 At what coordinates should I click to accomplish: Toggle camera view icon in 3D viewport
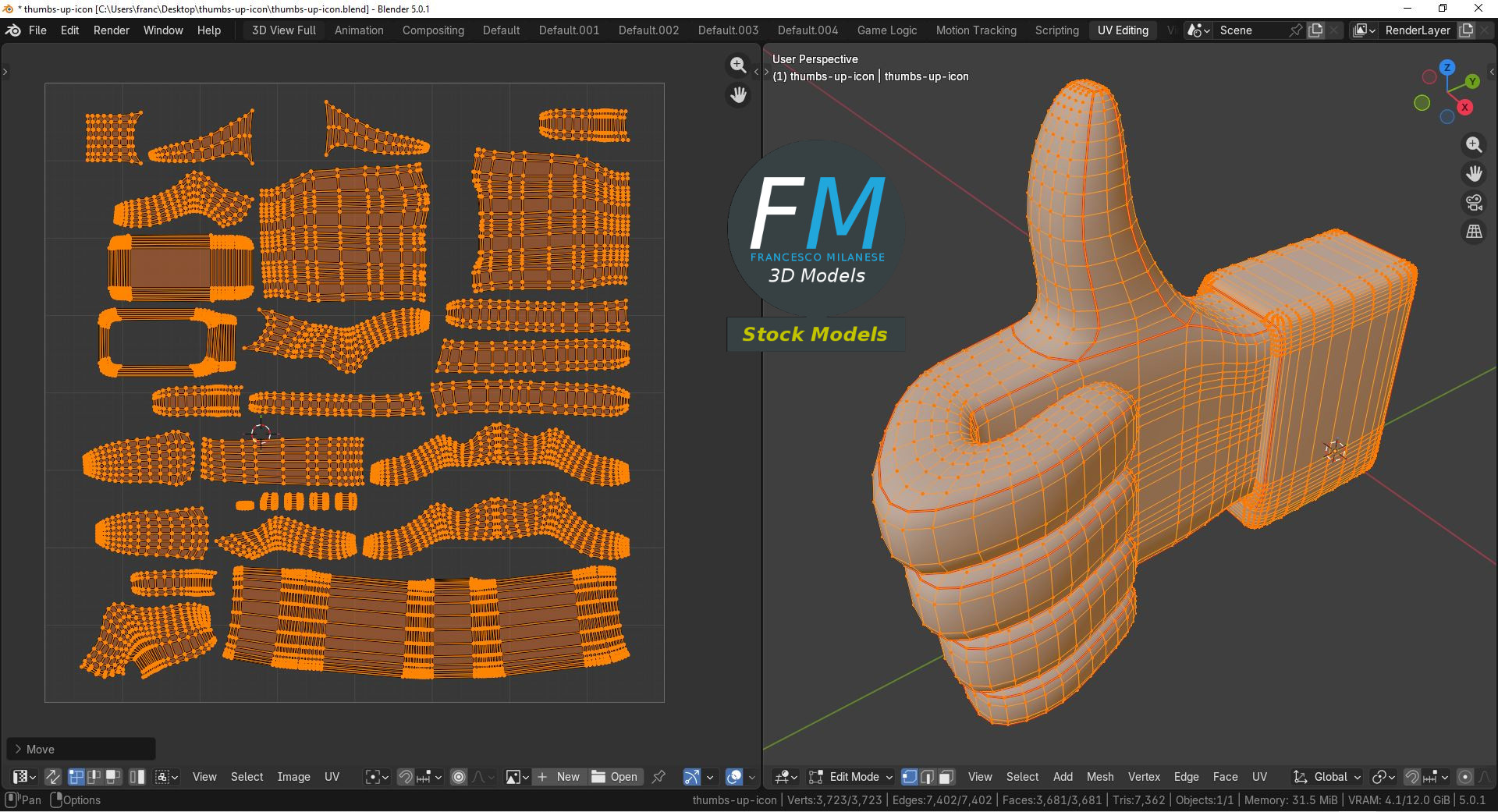pos(1474,203)
